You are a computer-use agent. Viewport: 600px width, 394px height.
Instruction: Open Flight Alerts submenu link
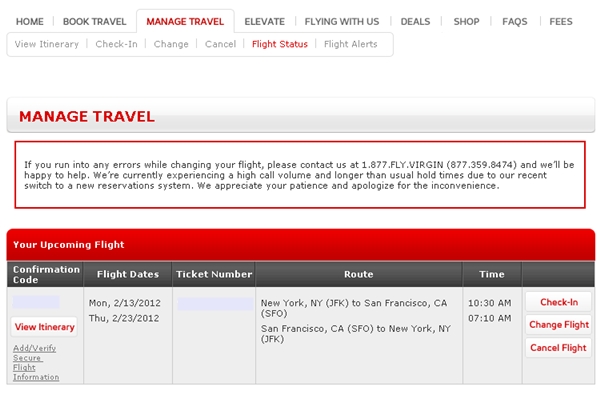tap(351, 44)
